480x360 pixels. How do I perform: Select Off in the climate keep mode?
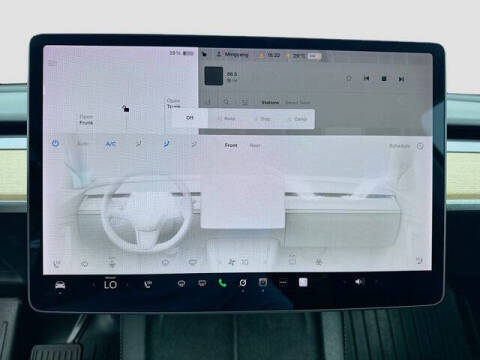190,118
